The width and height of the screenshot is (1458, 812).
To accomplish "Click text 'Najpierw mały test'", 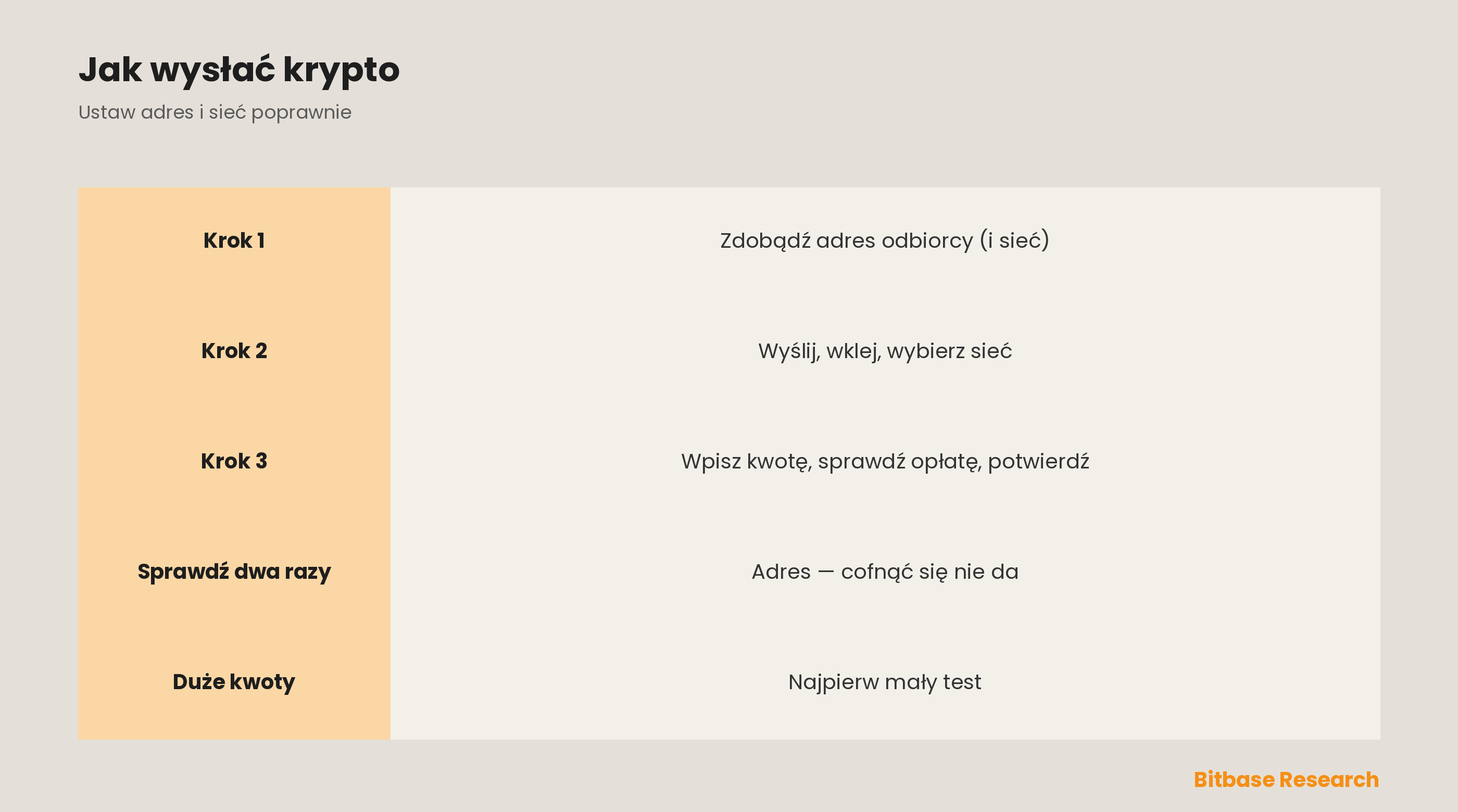I will pyautogui.click(x=885, y=682).
